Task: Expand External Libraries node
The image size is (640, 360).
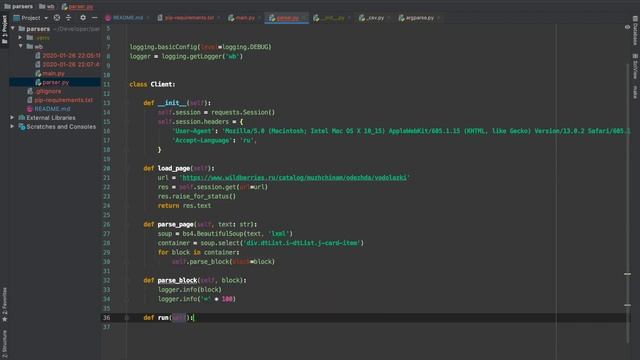Action: pyautogui.click(x=12, y=118)
